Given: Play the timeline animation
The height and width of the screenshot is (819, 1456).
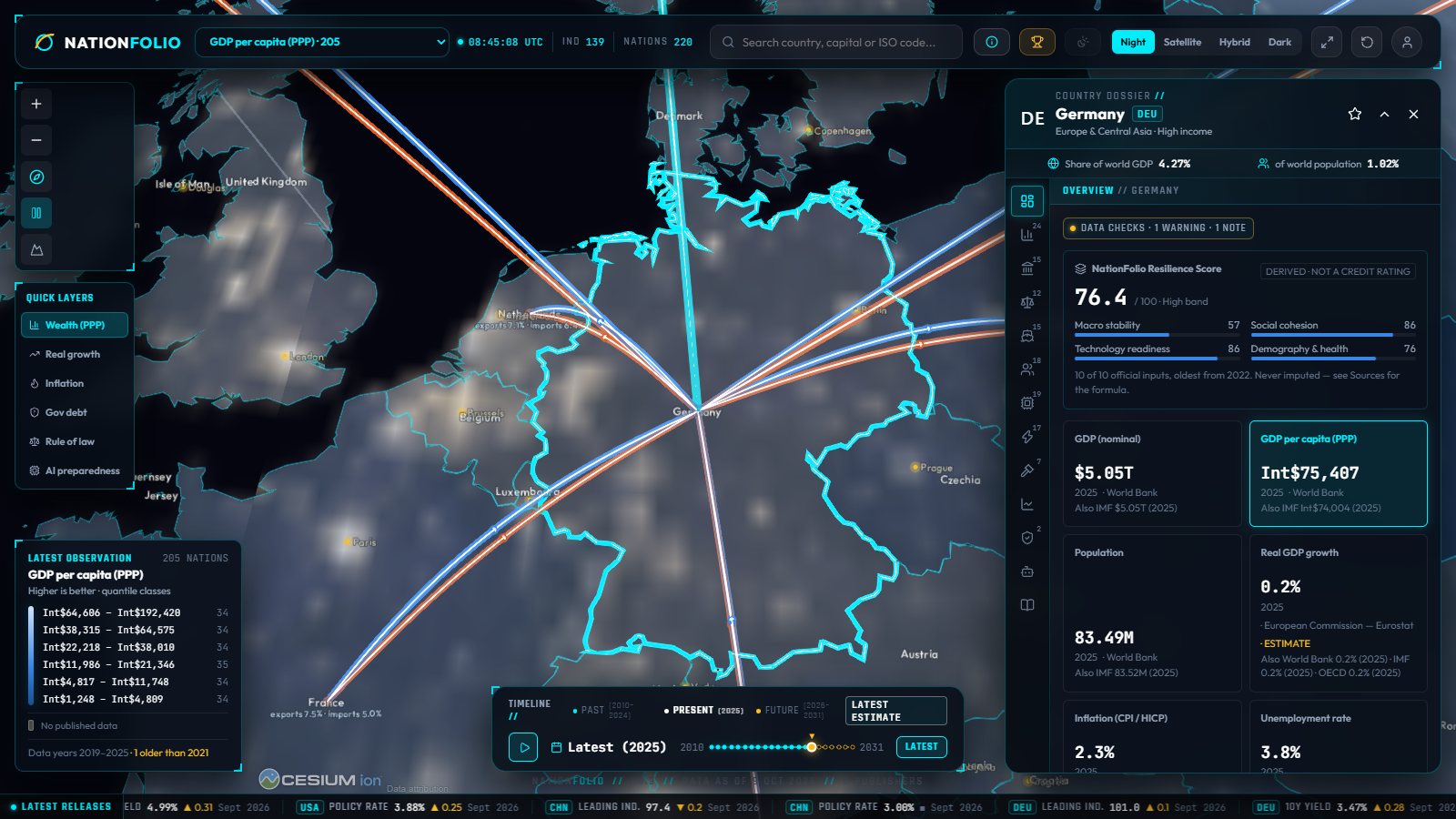Looking at the screenshot, I should pos(523,747).
